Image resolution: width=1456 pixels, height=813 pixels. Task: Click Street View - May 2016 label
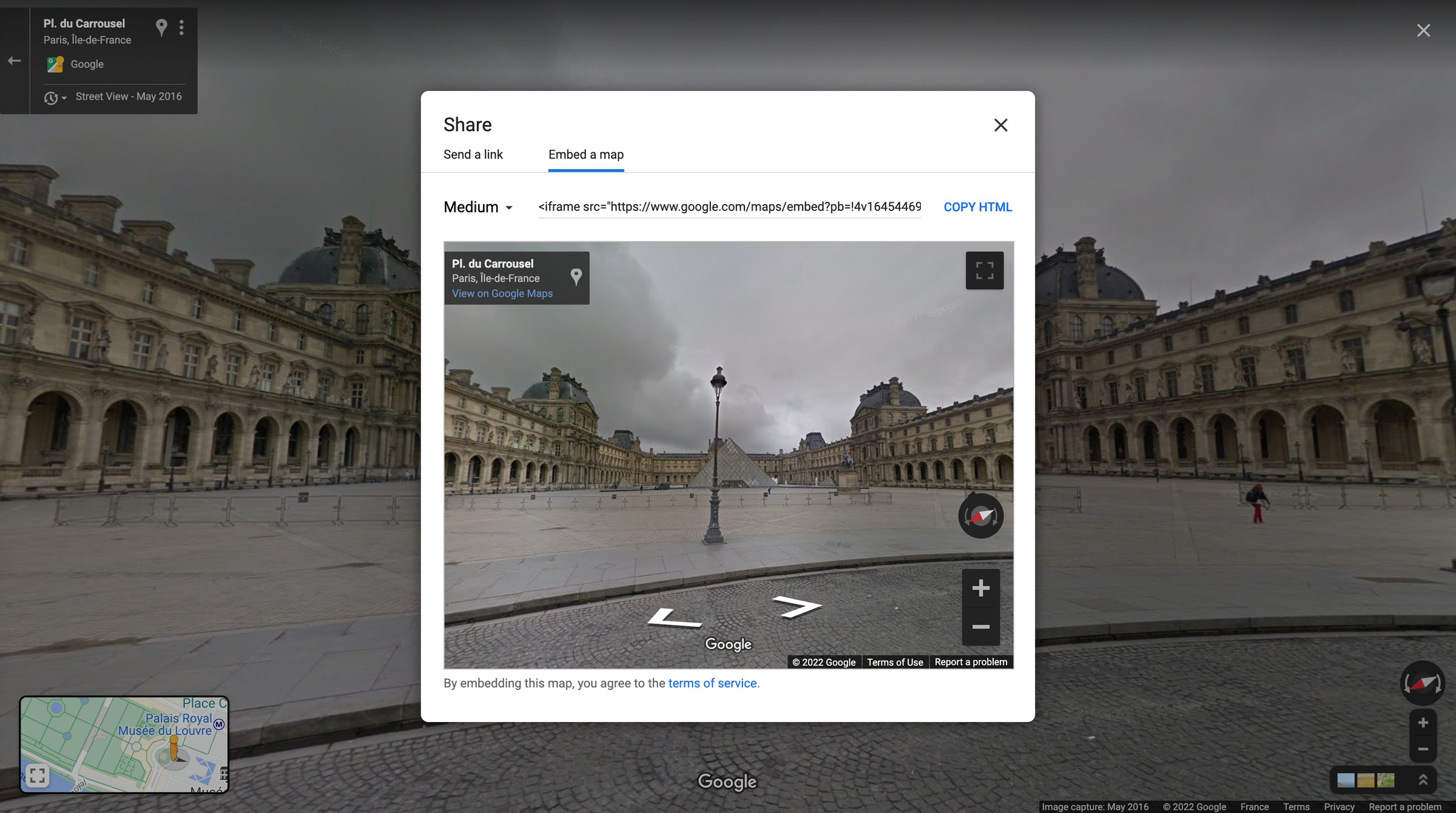(129, 96)
